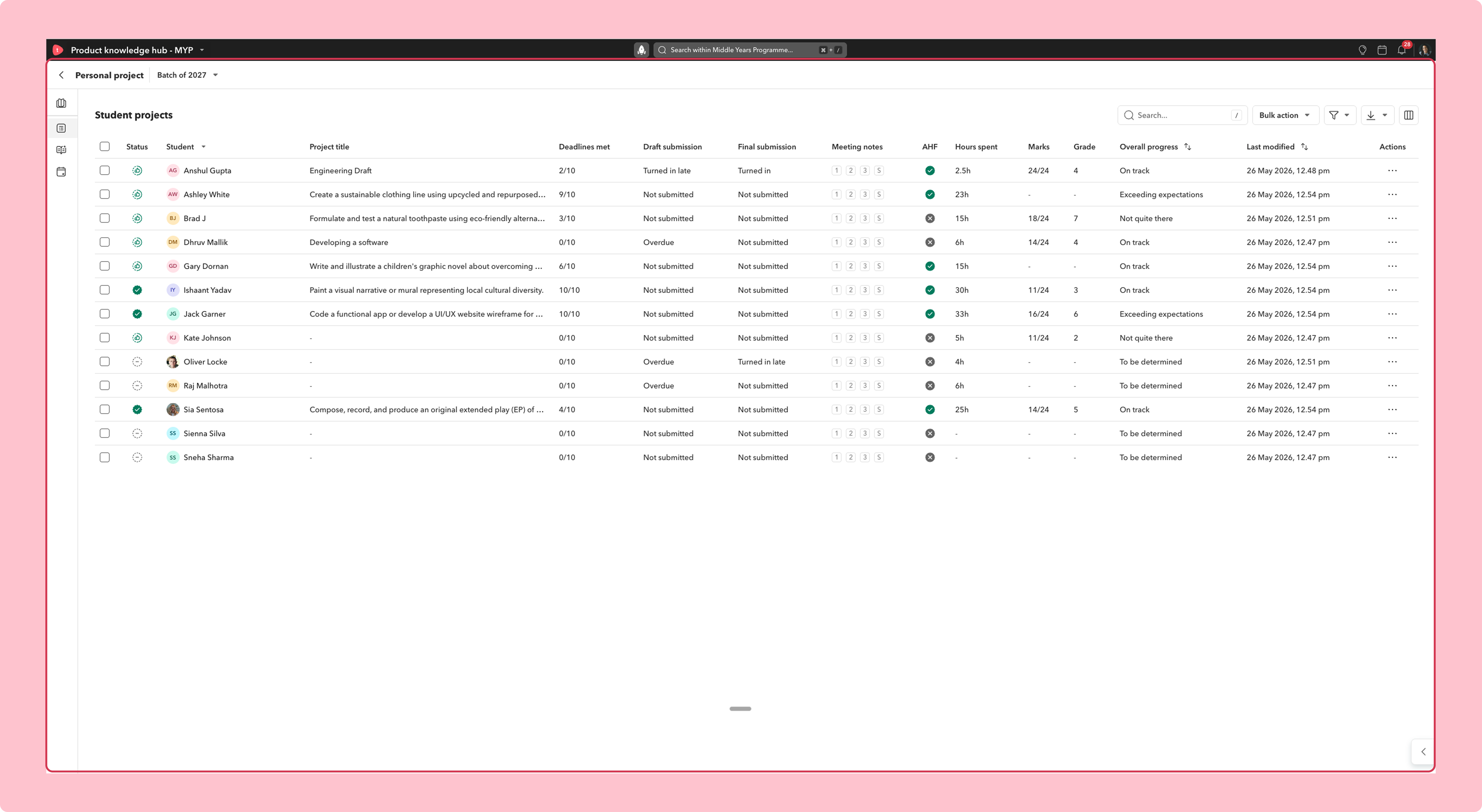Image resolution: width=1482 pixels, height=812 pixels.
Task: Open the calendar icon in top bar
Action: tap(1382, 50)
